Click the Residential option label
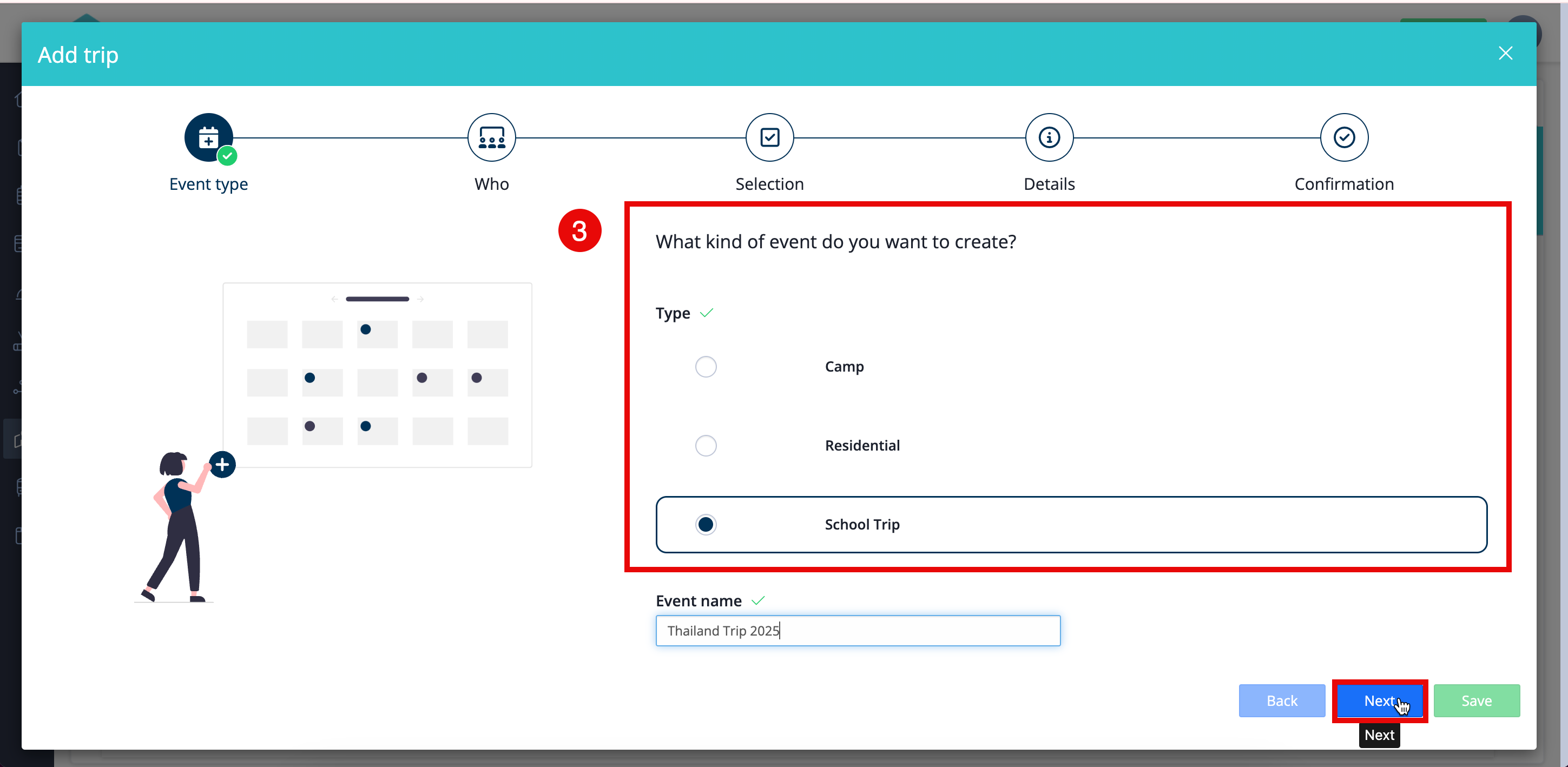The width and height of the screenshot is (1568, 767). click(862, 446)
